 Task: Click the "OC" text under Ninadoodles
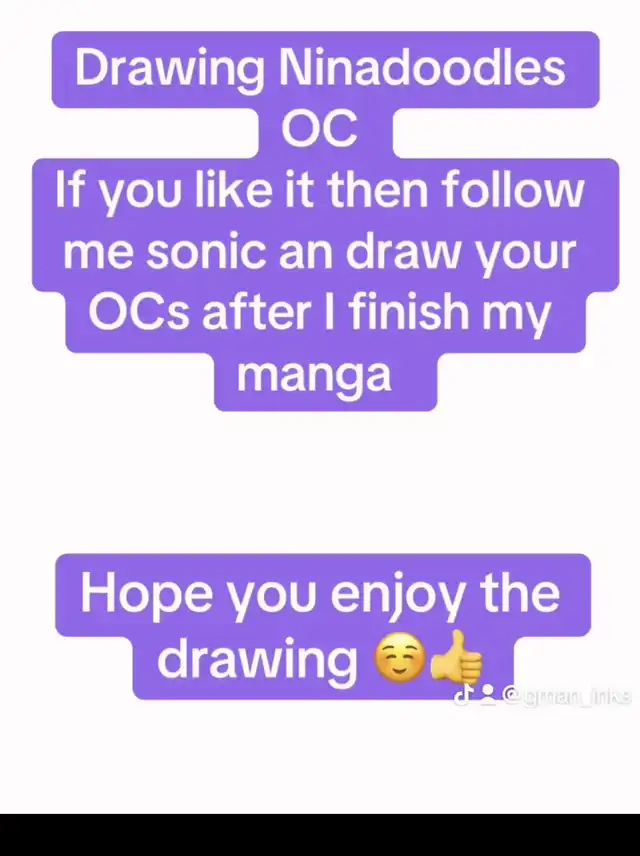(x=320, y=129)
